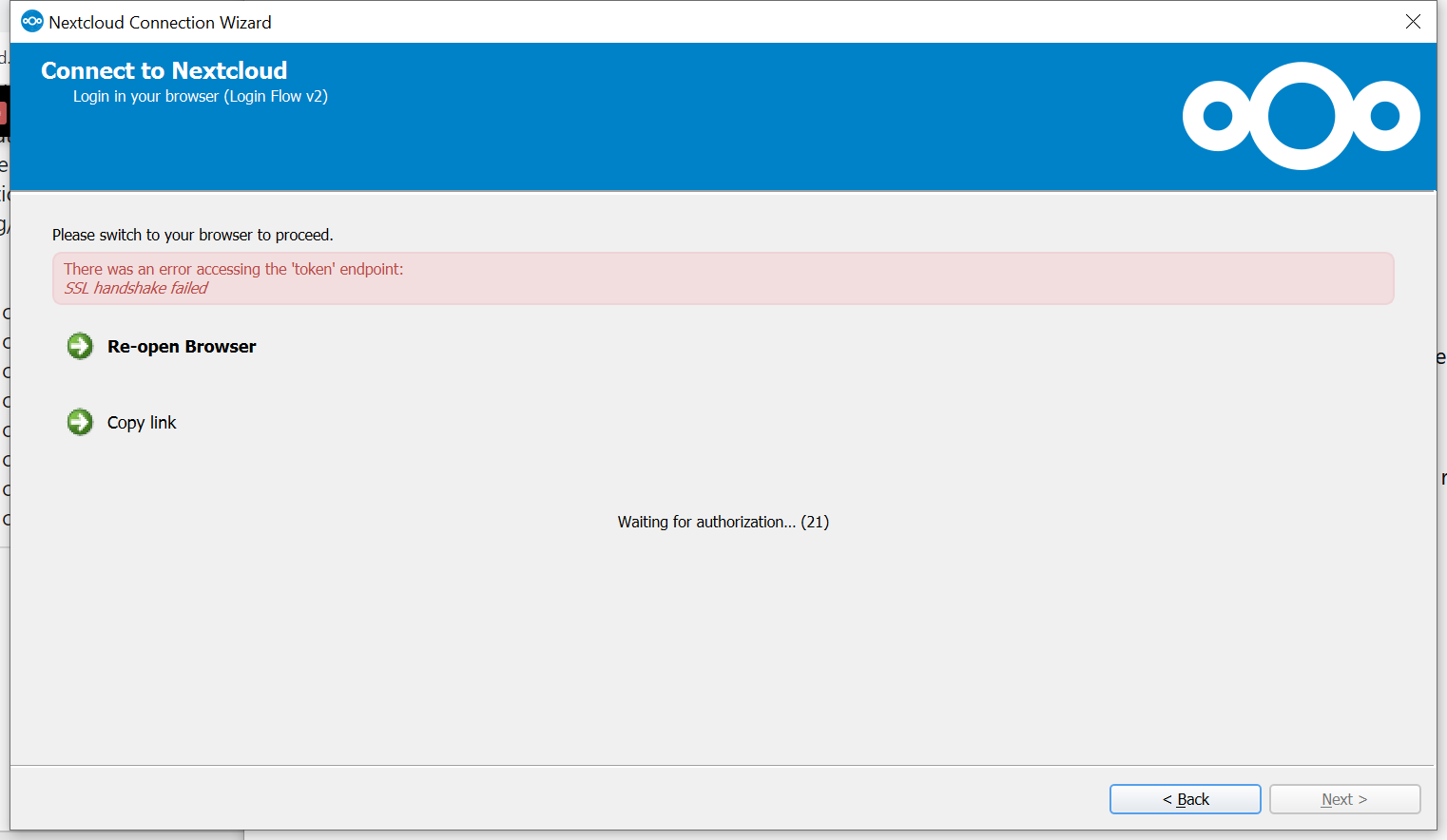Viewport: 1447px width, 840px height.
Task: Go back with the Back button
Action: point(1186,799)
